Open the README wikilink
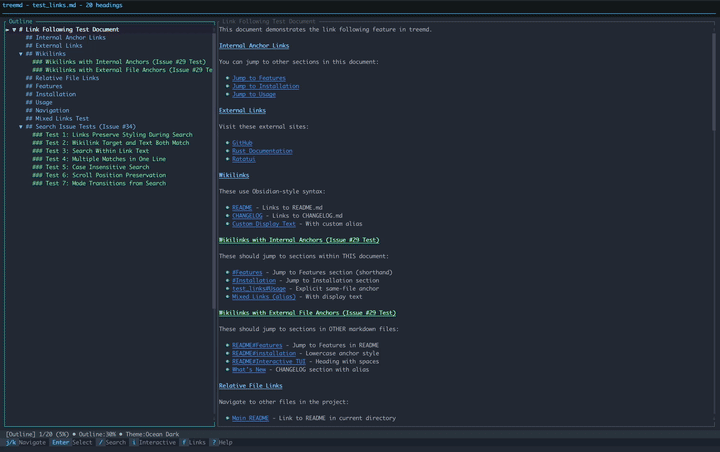Viewport: 720px width, 452px height. pyautogui.click(x=242, y=208)
